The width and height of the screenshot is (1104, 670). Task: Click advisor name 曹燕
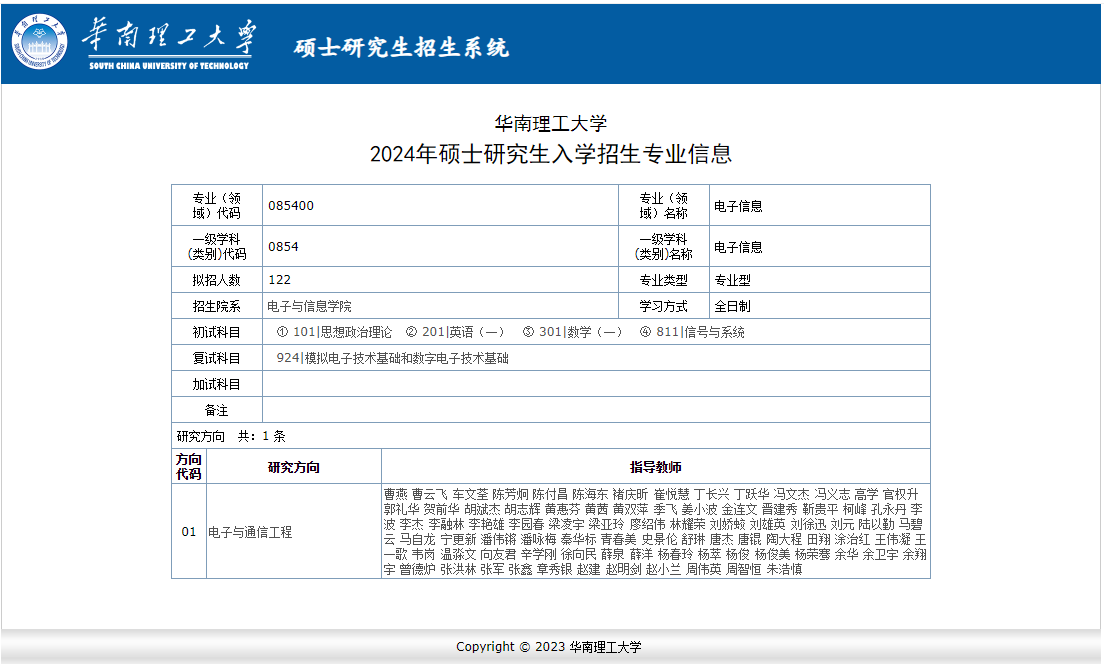[x=396, y=495]
